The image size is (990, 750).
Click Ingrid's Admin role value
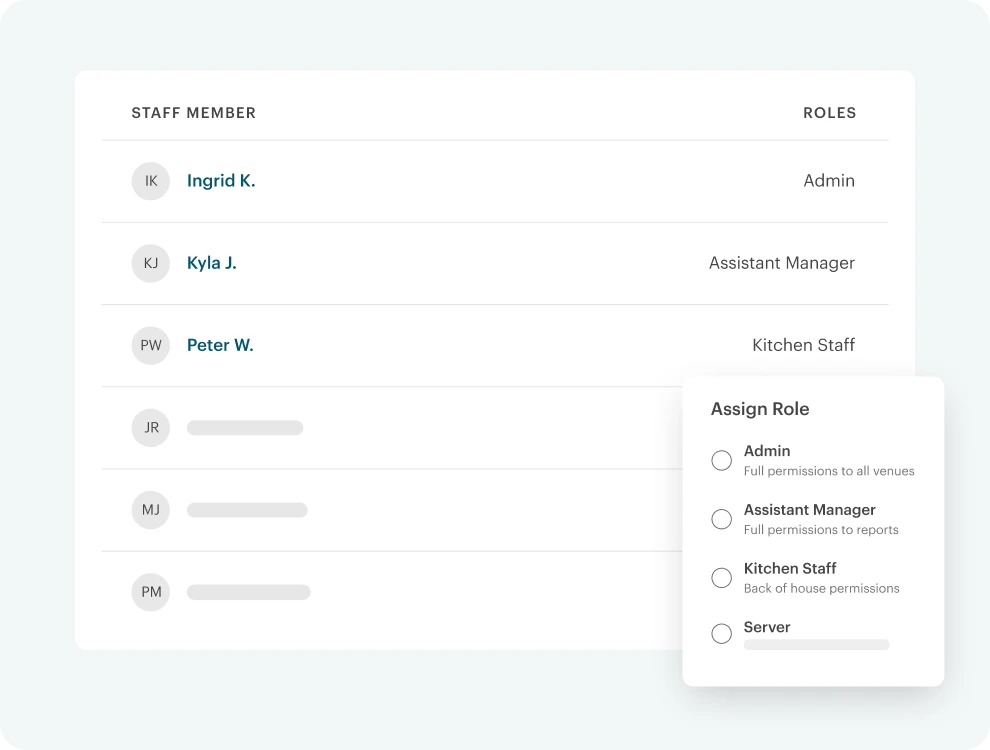pos(829,181)
